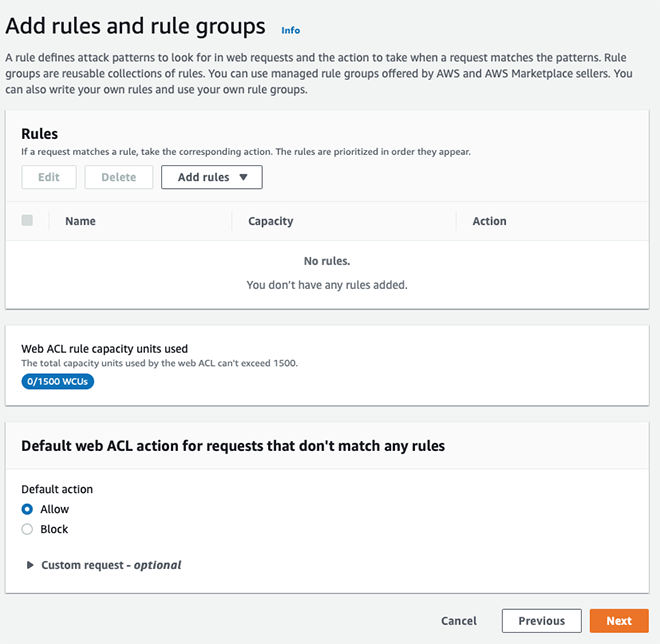Open the Info link beside page title
This screenshot has height=644, width=660.
(290, 30)
